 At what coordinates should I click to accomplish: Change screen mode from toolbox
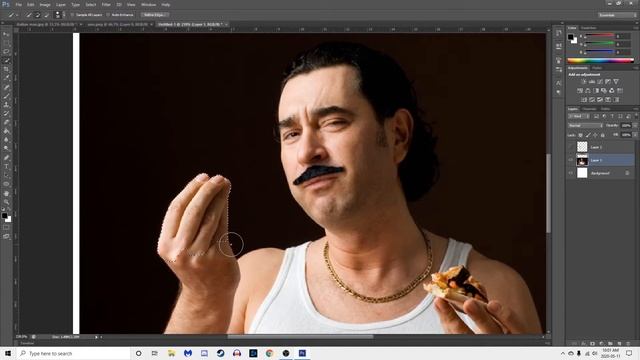[x=6, y=236]
